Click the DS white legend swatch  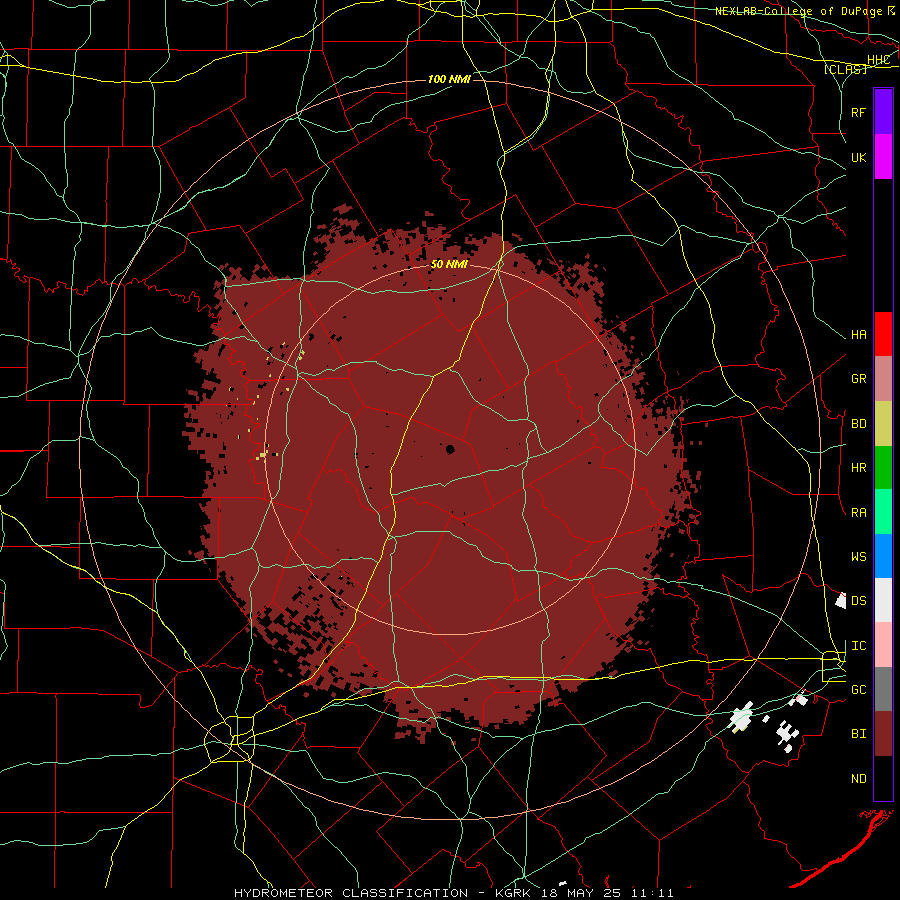(x=883, y=600)
